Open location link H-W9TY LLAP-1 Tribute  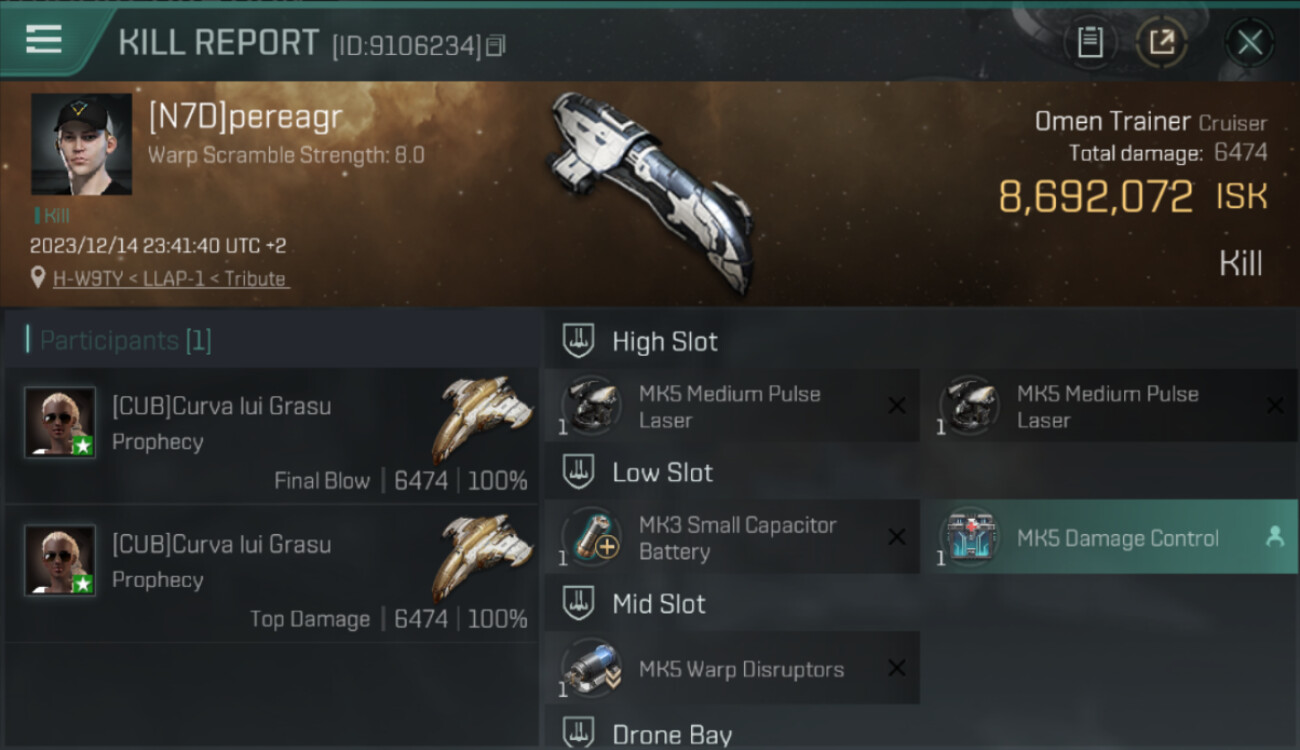(x=170, y=279)
